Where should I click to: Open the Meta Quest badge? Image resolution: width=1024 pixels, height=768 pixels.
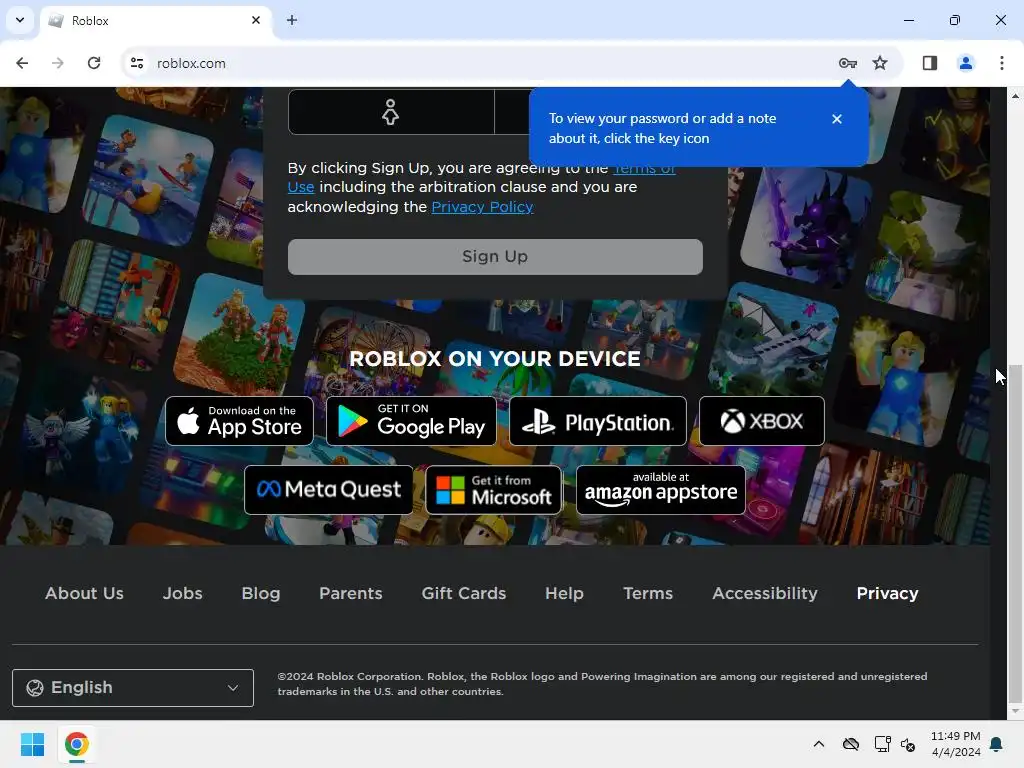click(x=328, y=490)
